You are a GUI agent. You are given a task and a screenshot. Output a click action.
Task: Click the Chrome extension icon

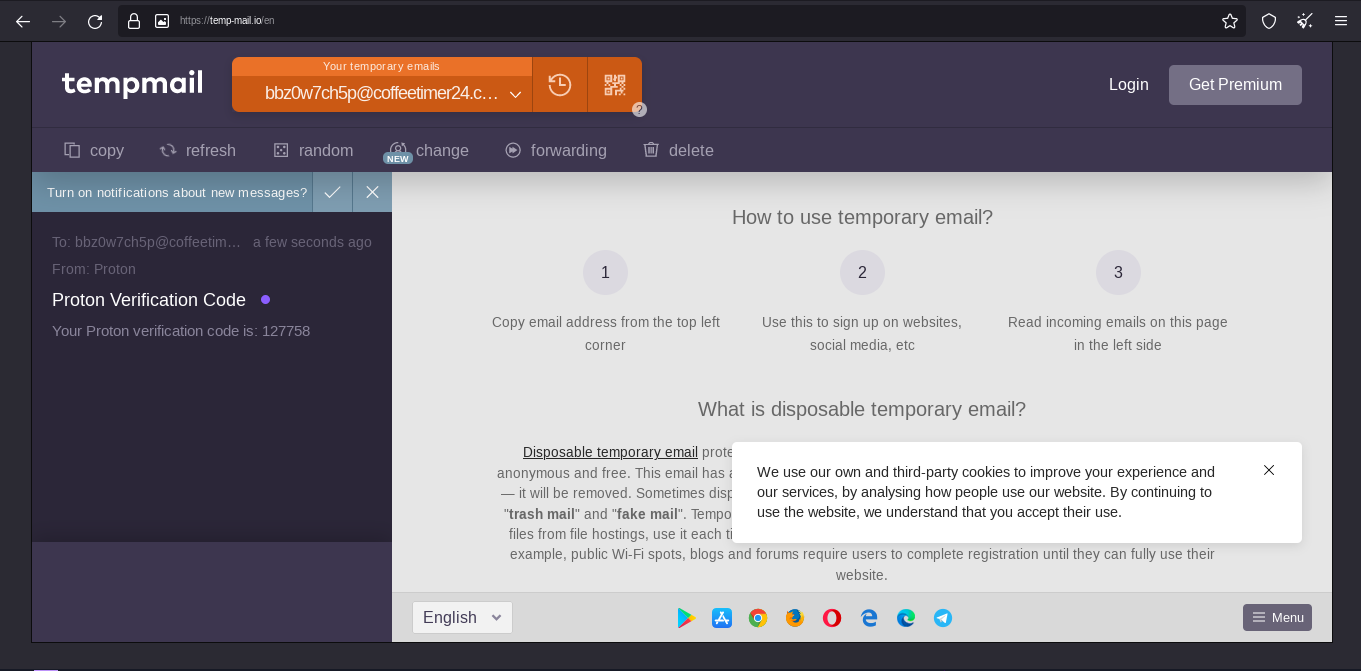pos(758,618)
